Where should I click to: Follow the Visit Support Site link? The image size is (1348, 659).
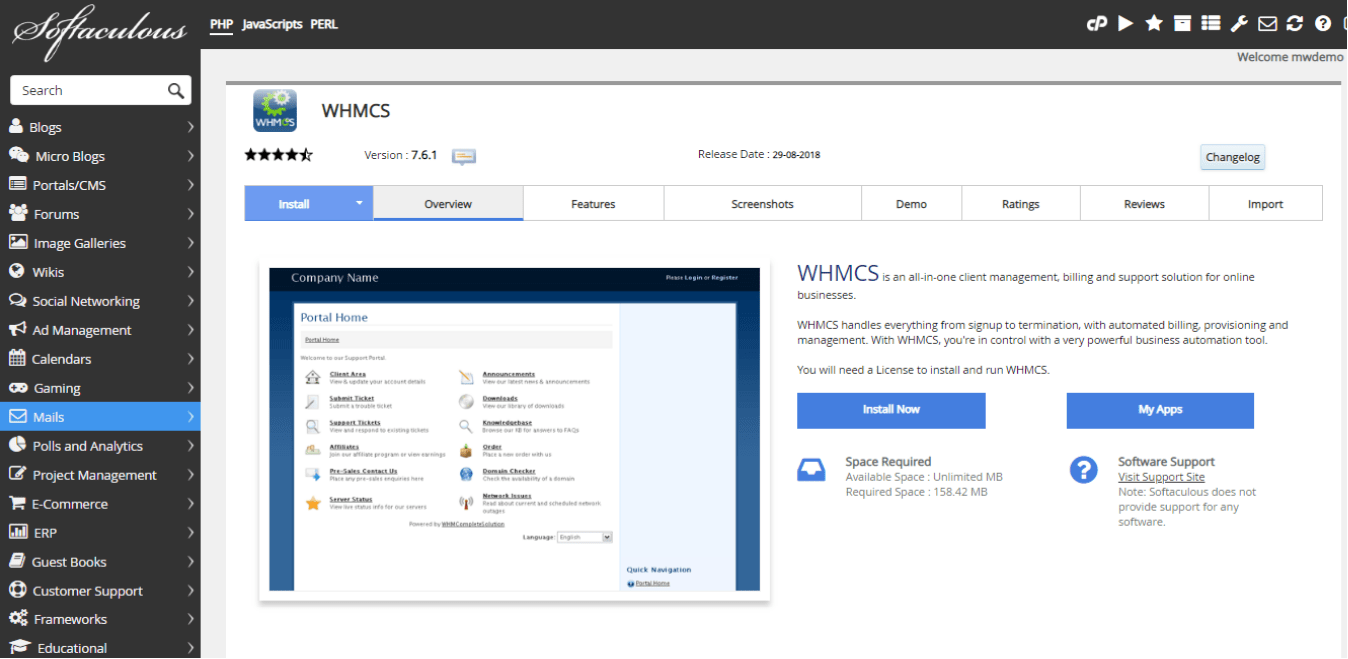click(1161, 477)
